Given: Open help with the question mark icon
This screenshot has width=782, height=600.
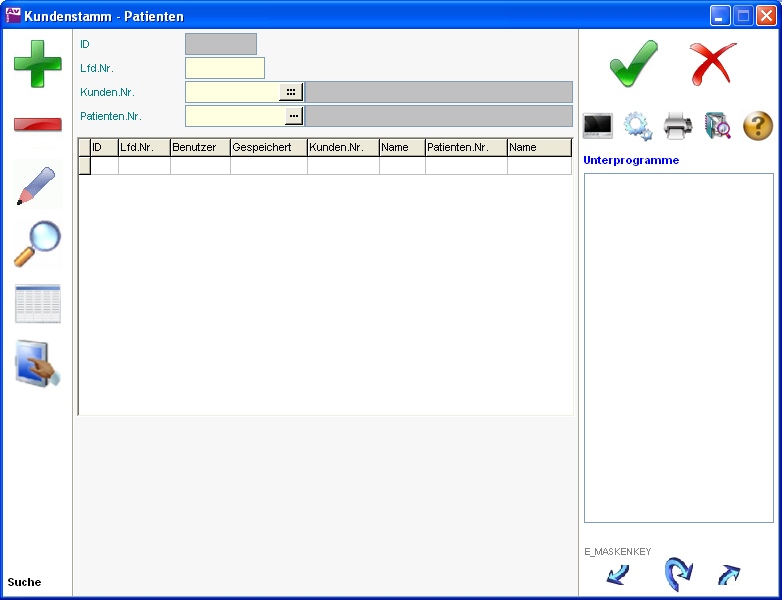Looking at the screenshot, I should coord(758,126).
